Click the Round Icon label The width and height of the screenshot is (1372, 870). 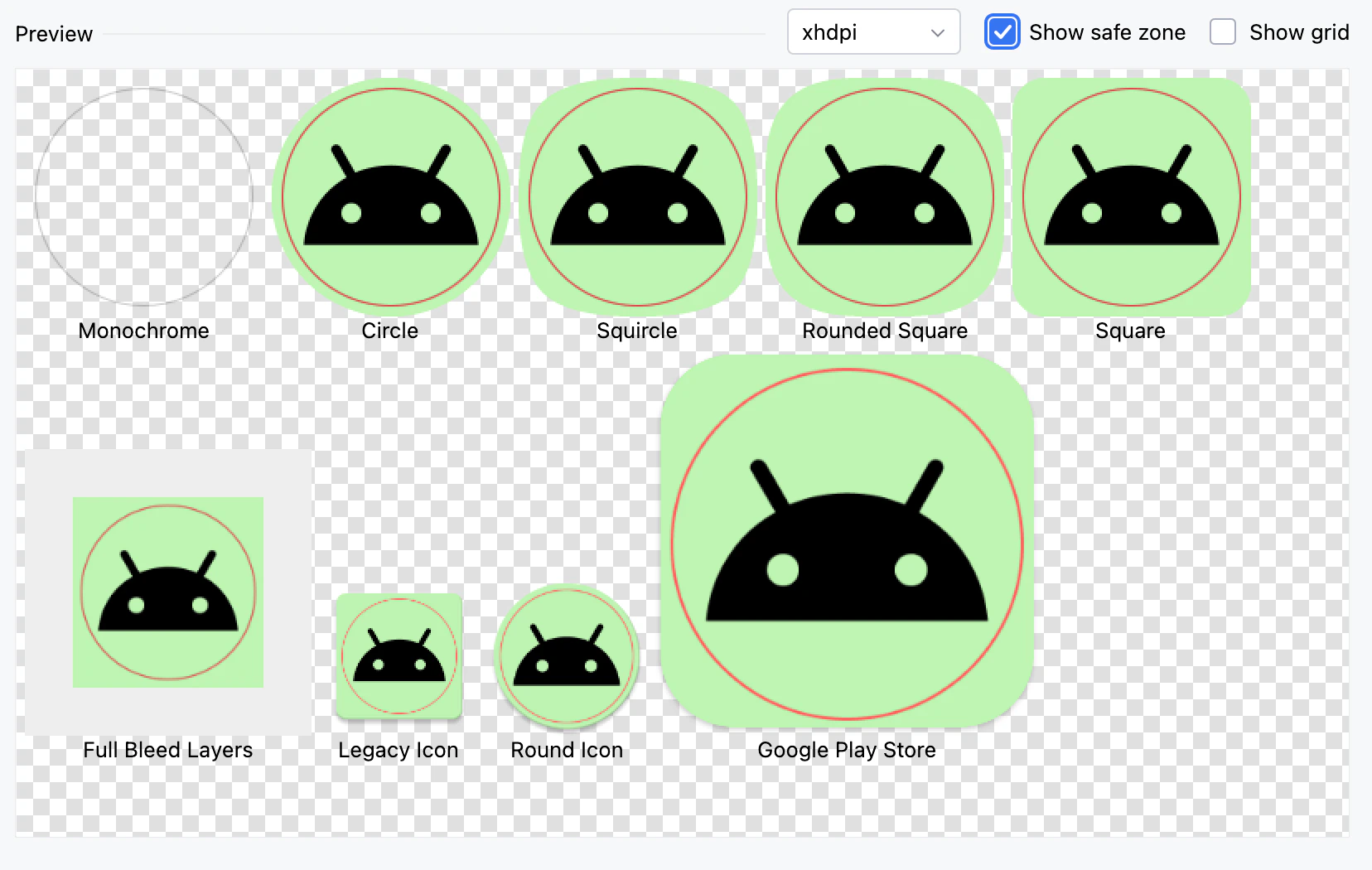(567, 750)
